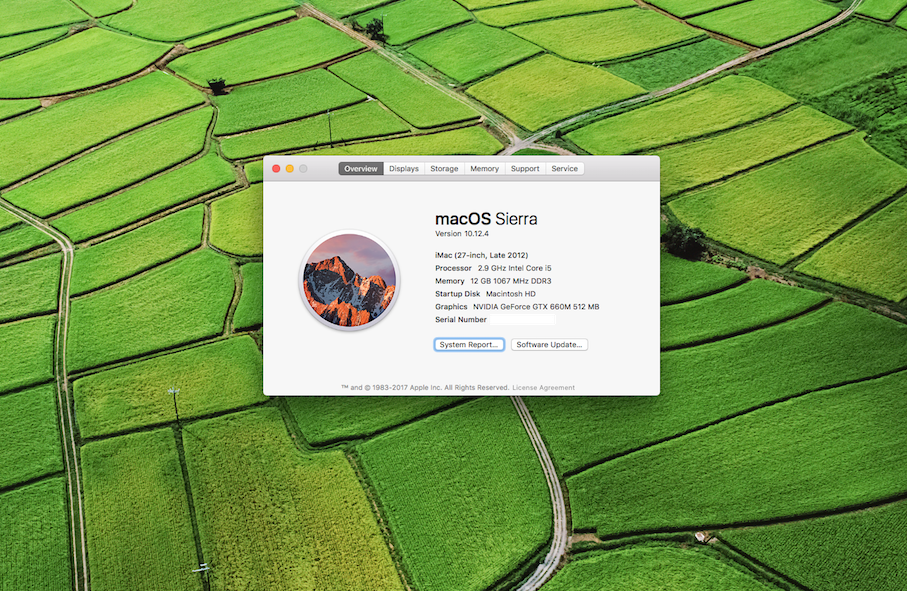Screen dimensions: 907x591
Task: Select the Storage tab
Action: tap(444, 169)
